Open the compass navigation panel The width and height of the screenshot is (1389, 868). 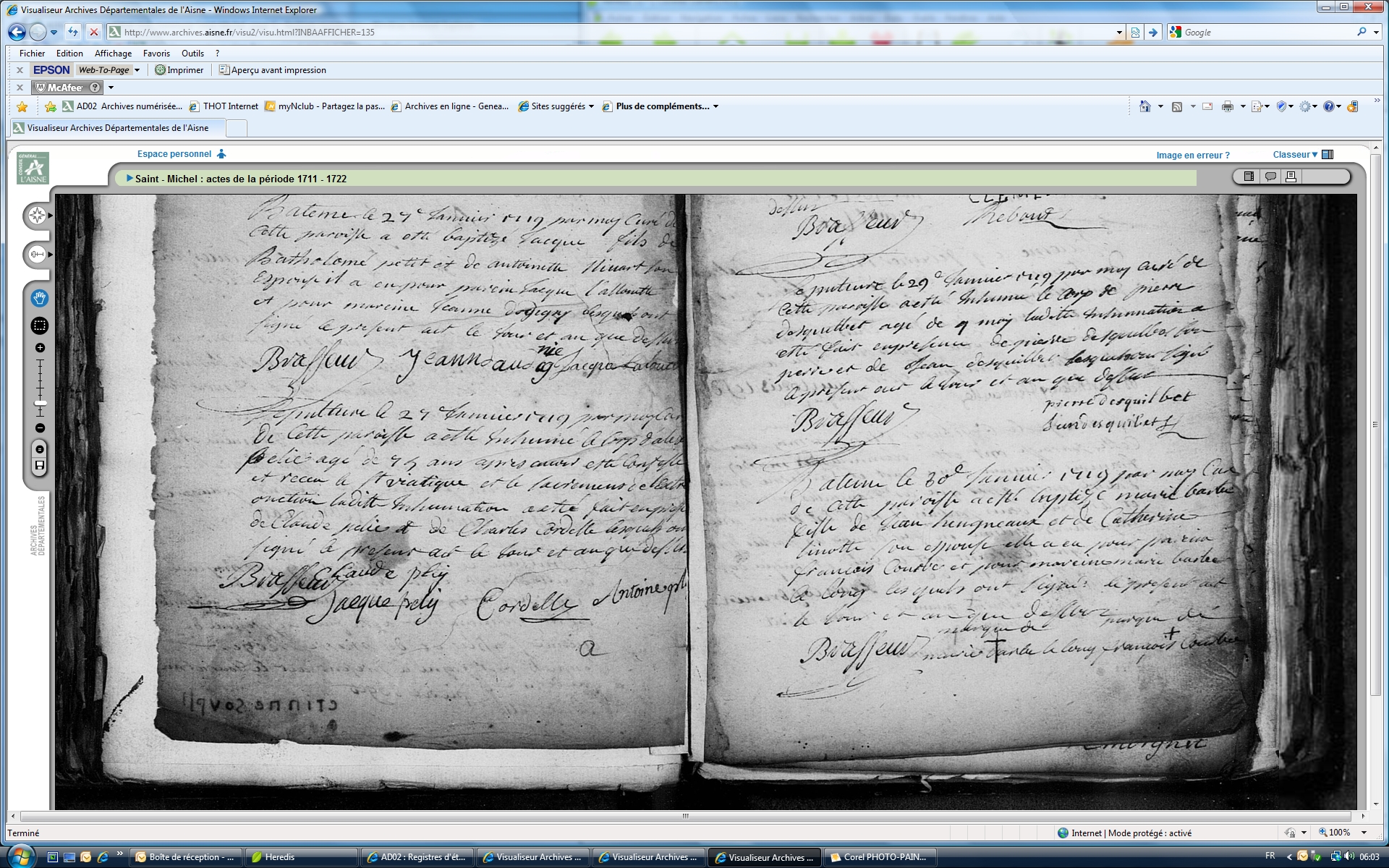pyautogui.click(x=37, y=216)
